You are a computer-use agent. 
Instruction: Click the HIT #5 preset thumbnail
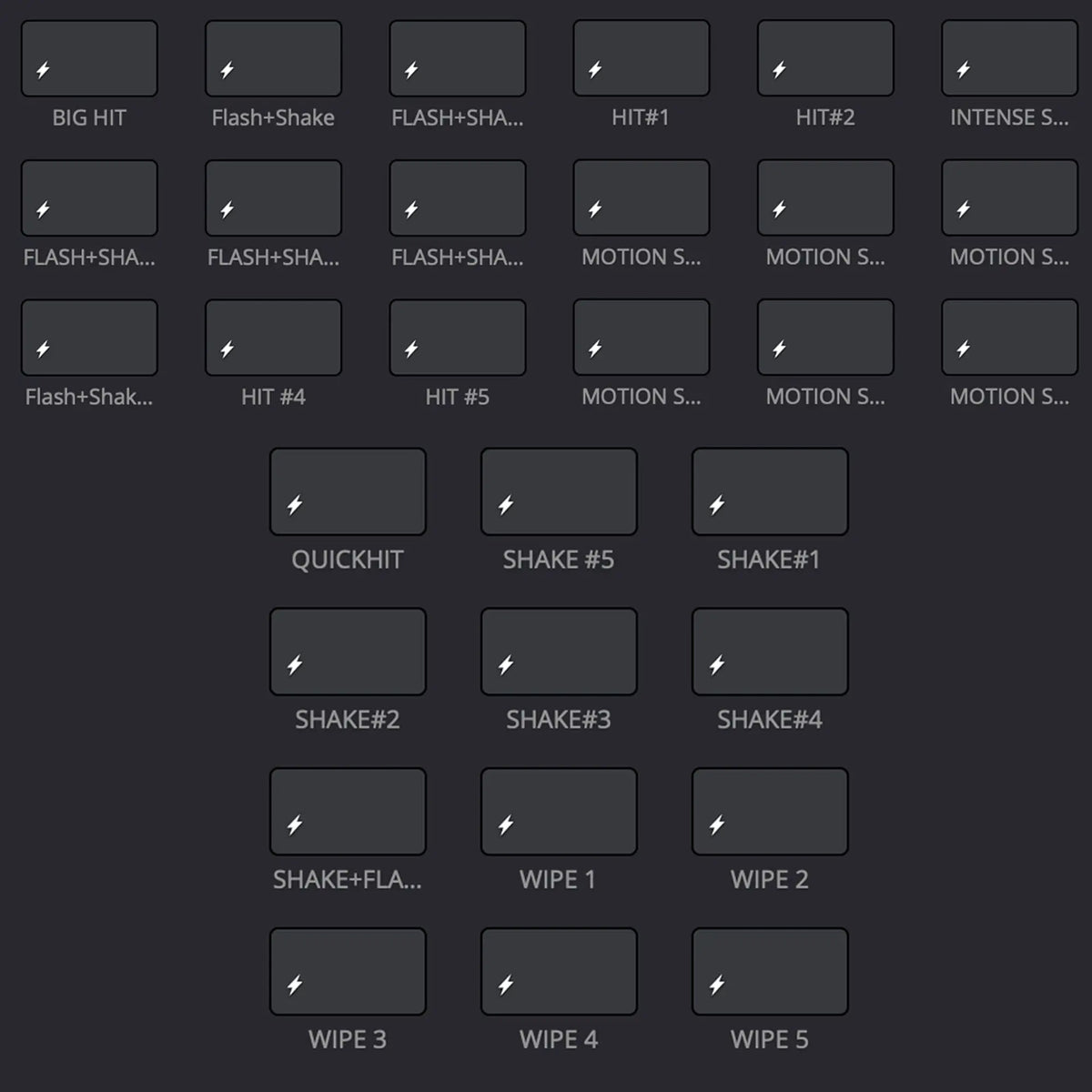point(457,336)
